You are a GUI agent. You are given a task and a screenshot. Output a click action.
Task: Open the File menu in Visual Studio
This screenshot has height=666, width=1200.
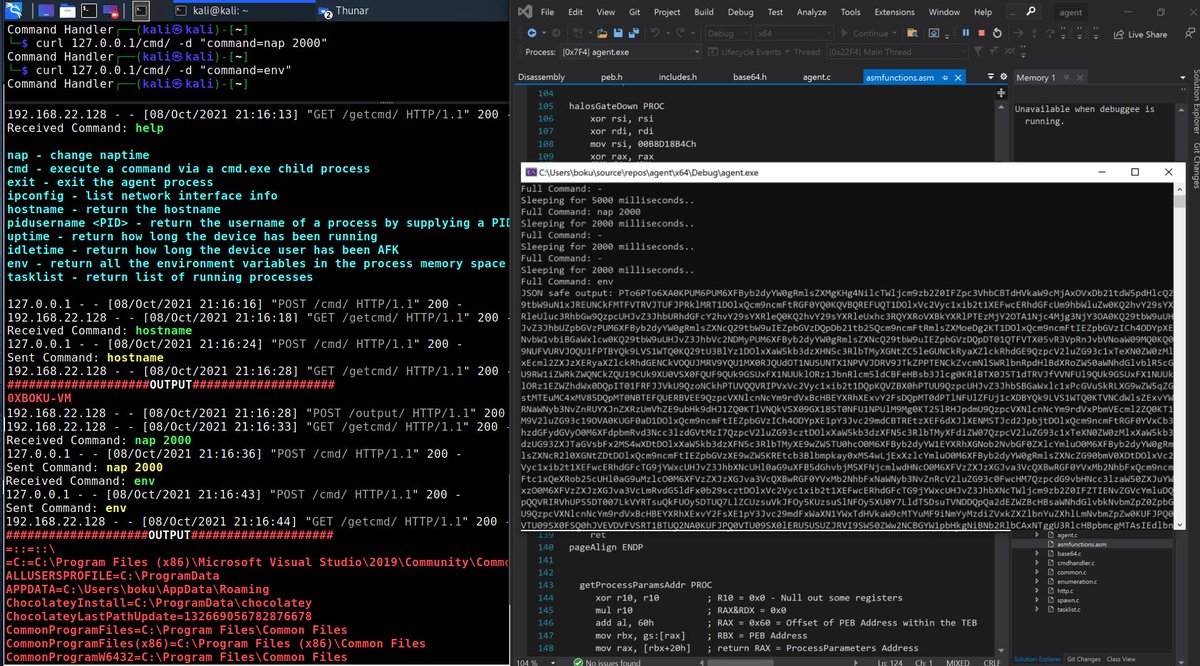547,12
